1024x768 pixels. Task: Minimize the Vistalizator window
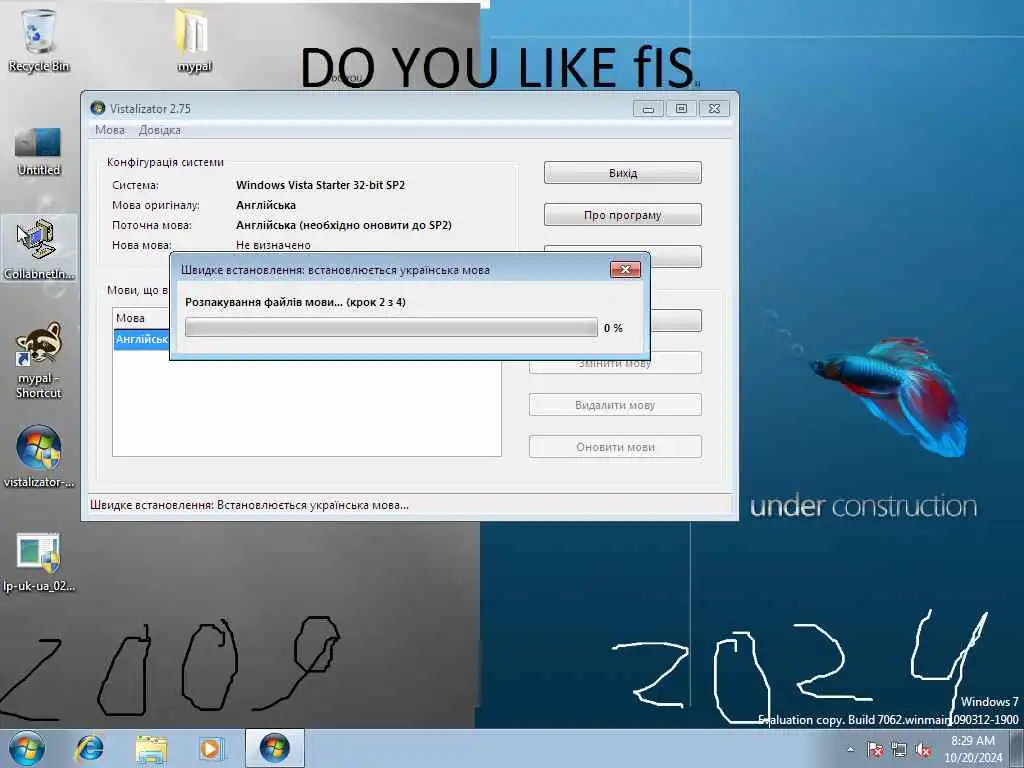648,108
